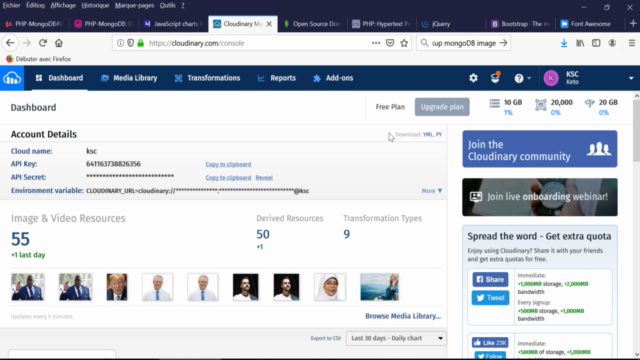Open page actions three-dots menu
Viewport: 640px width, 360px height.
376,43
